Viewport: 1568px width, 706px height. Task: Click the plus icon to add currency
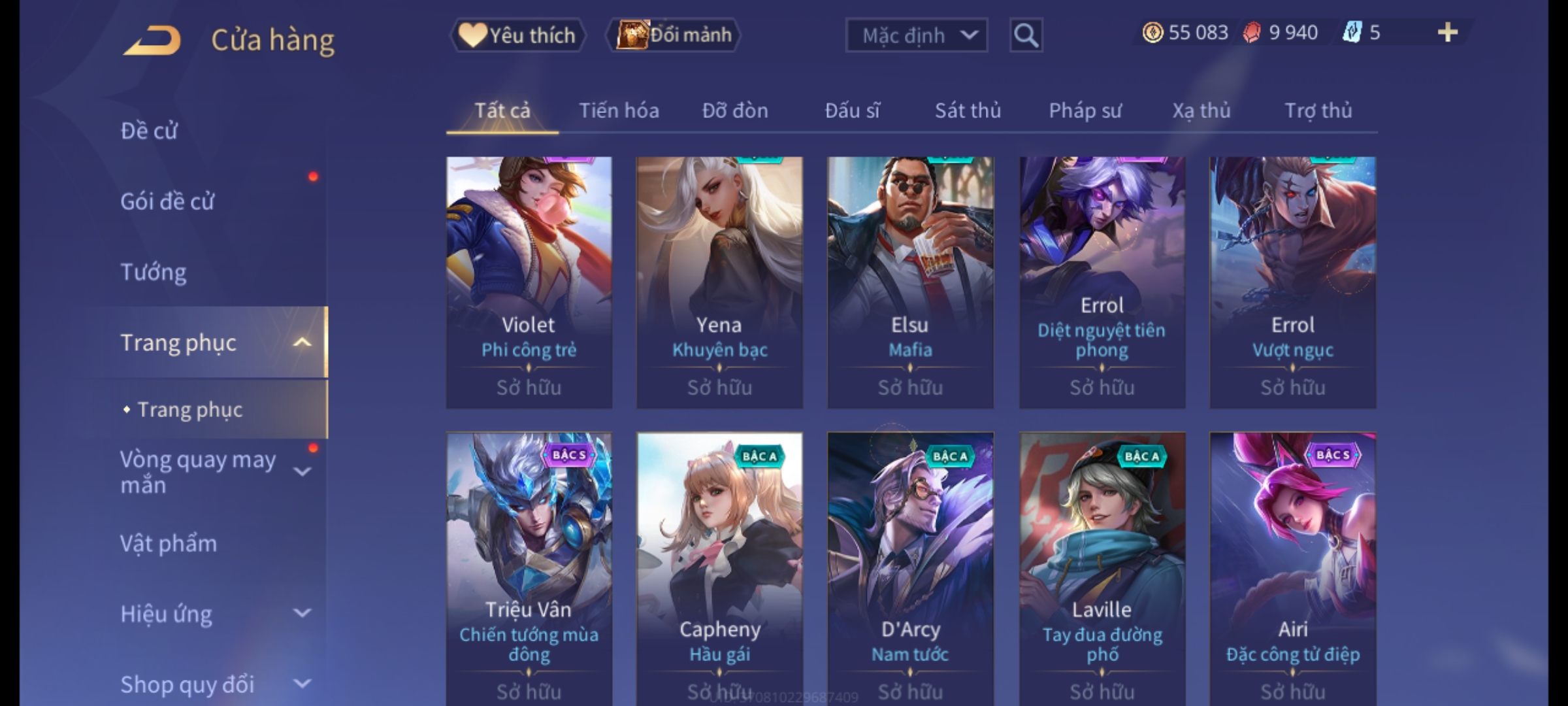(x=1448, y=33)
